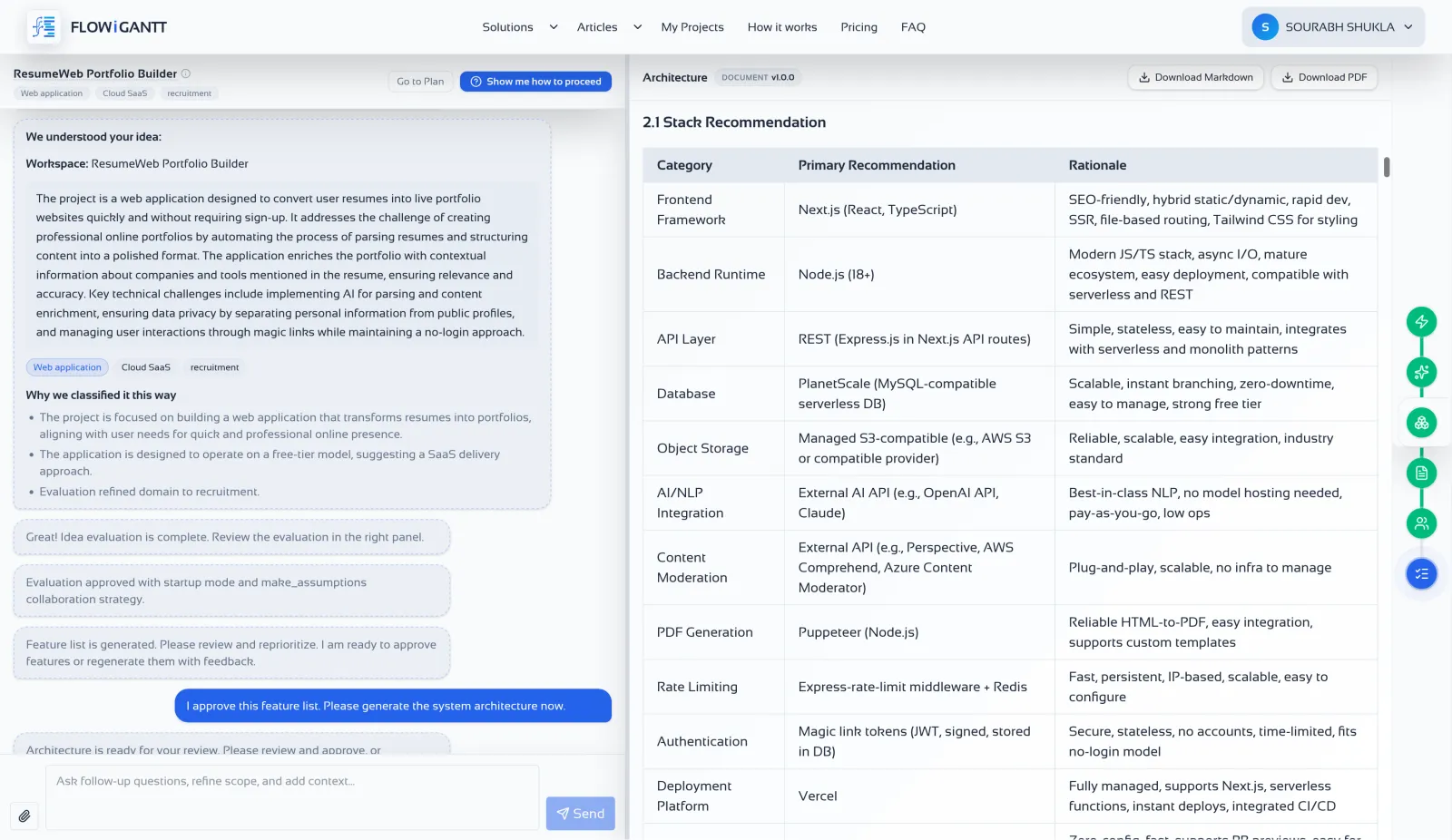Open the FAQ page

[913, 27]
